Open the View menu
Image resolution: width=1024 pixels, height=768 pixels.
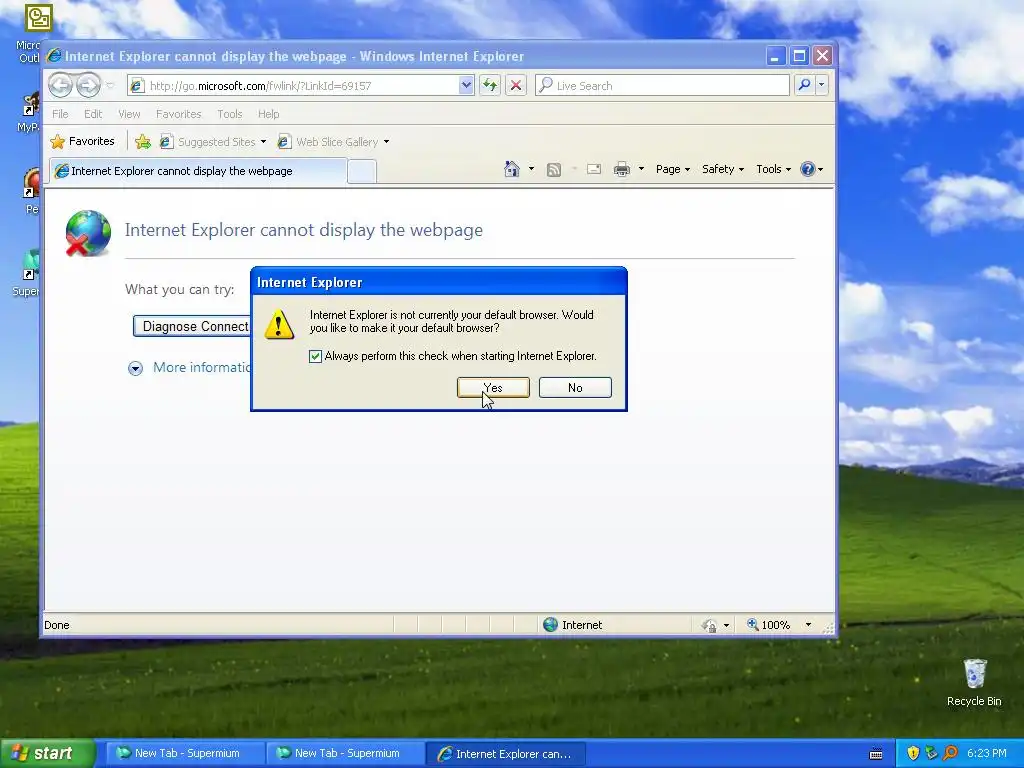pos(129,114)
